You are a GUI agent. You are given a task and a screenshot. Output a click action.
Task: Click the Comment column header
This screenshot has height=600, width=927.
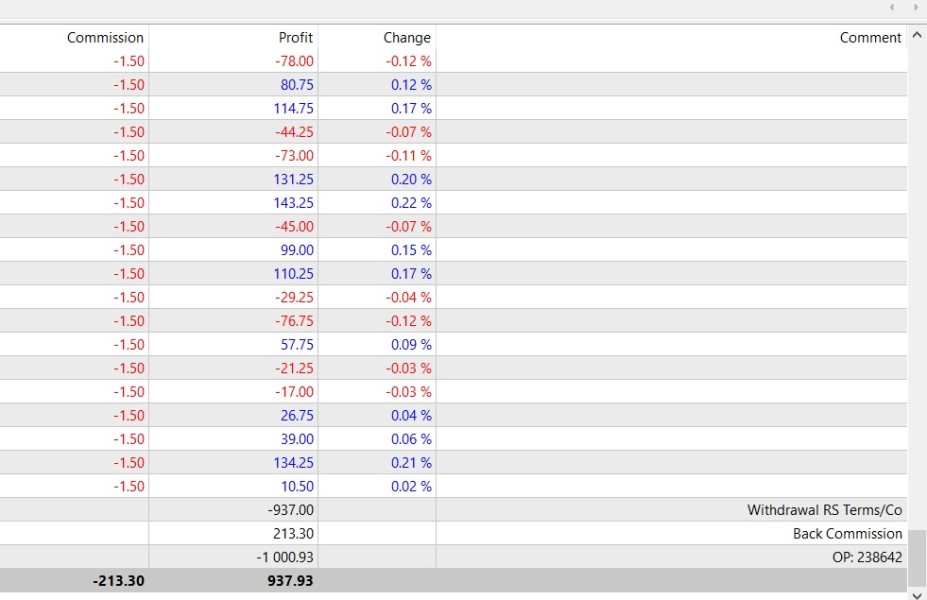coord(870,37)
